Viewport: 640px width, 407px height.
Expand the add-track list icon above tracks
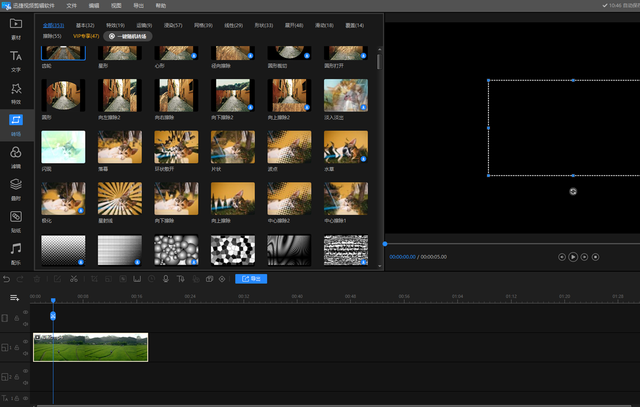pos(15,297)
